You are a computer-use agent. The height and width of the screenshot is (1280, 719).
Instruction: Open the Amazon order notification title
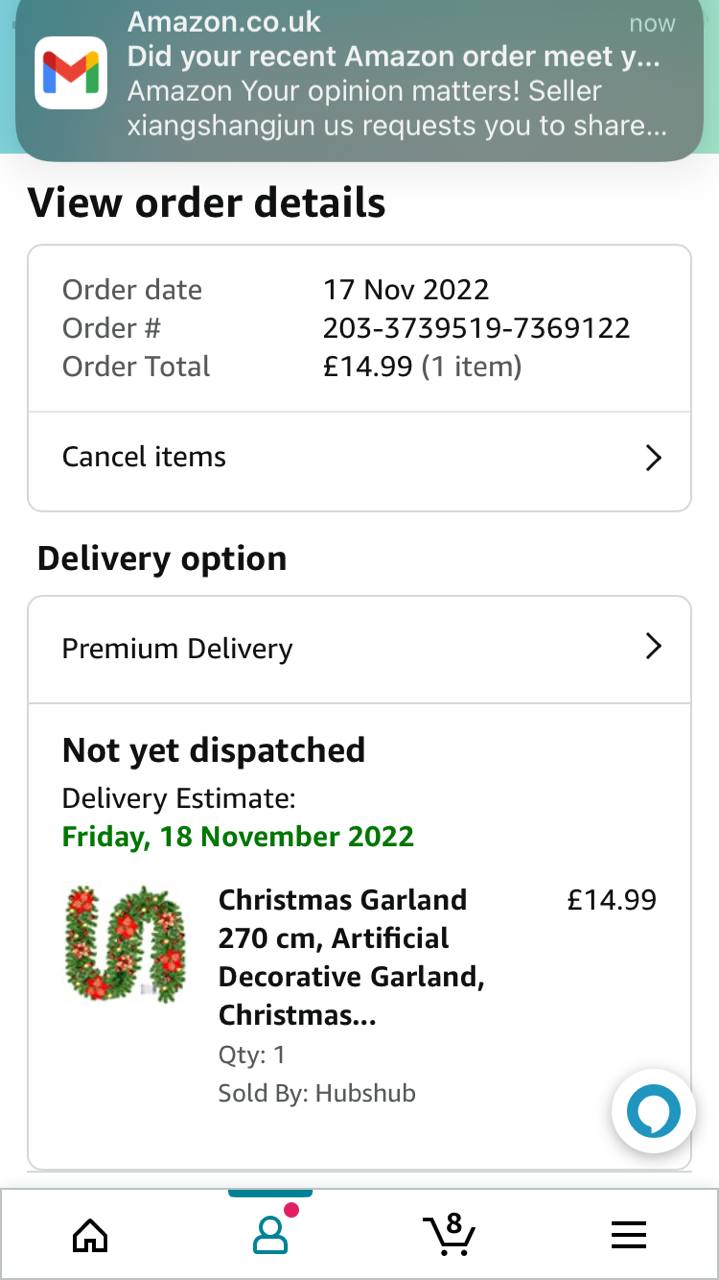pos(393,56)
